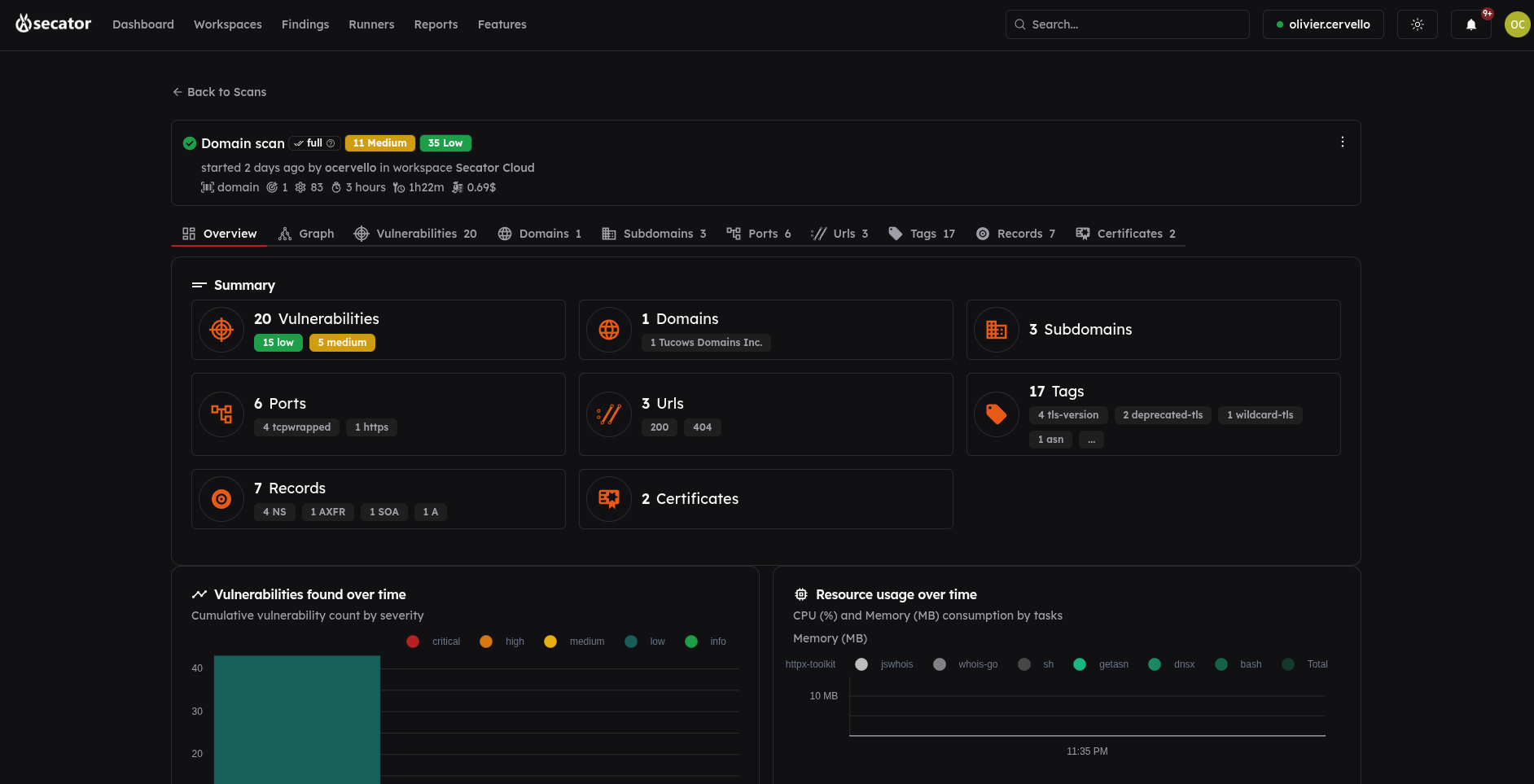1534x784 pixels.
Task: Click the stopwatch icon beside 3 hours
Action: point(336,187)
